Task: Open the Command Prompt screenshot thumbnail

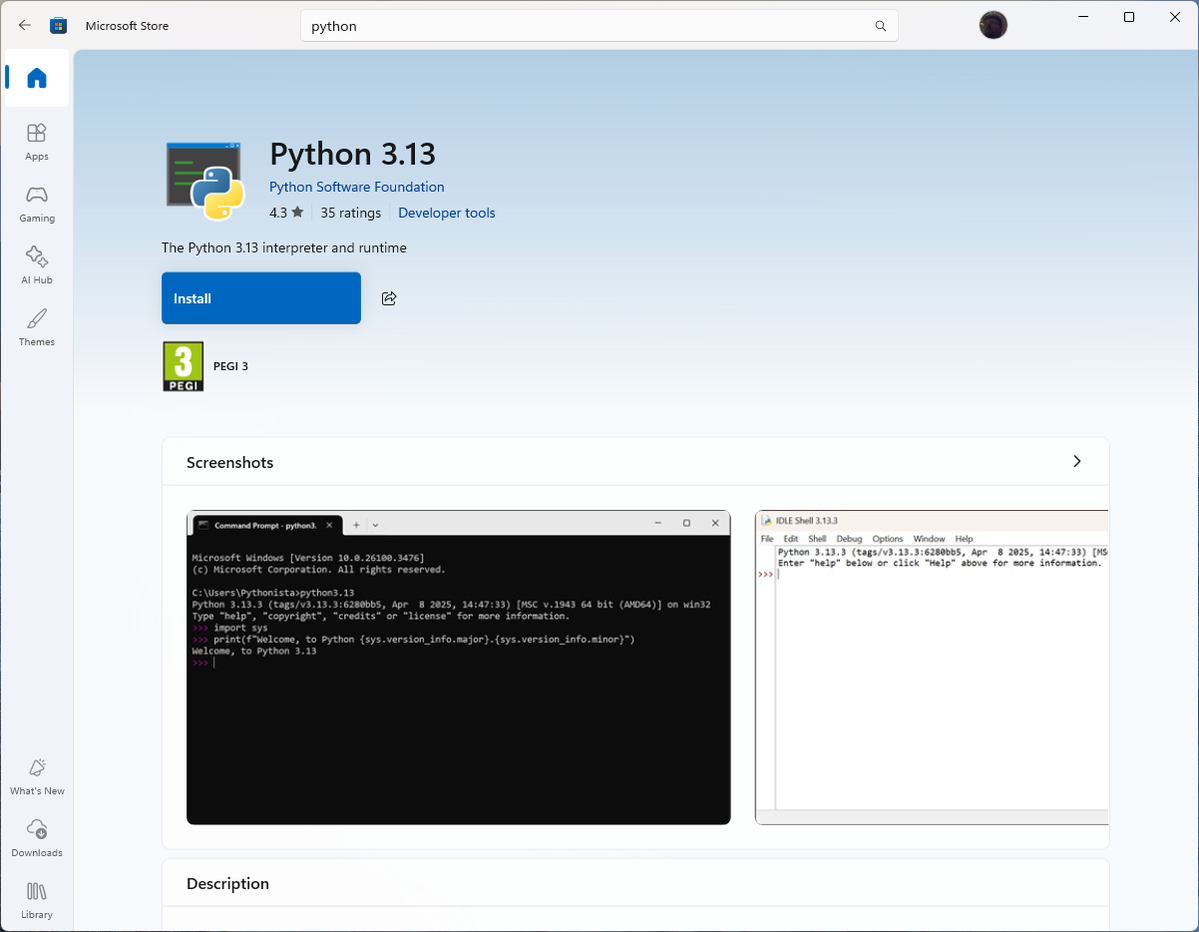Action: pyautogui.click(x=458, y=667)
